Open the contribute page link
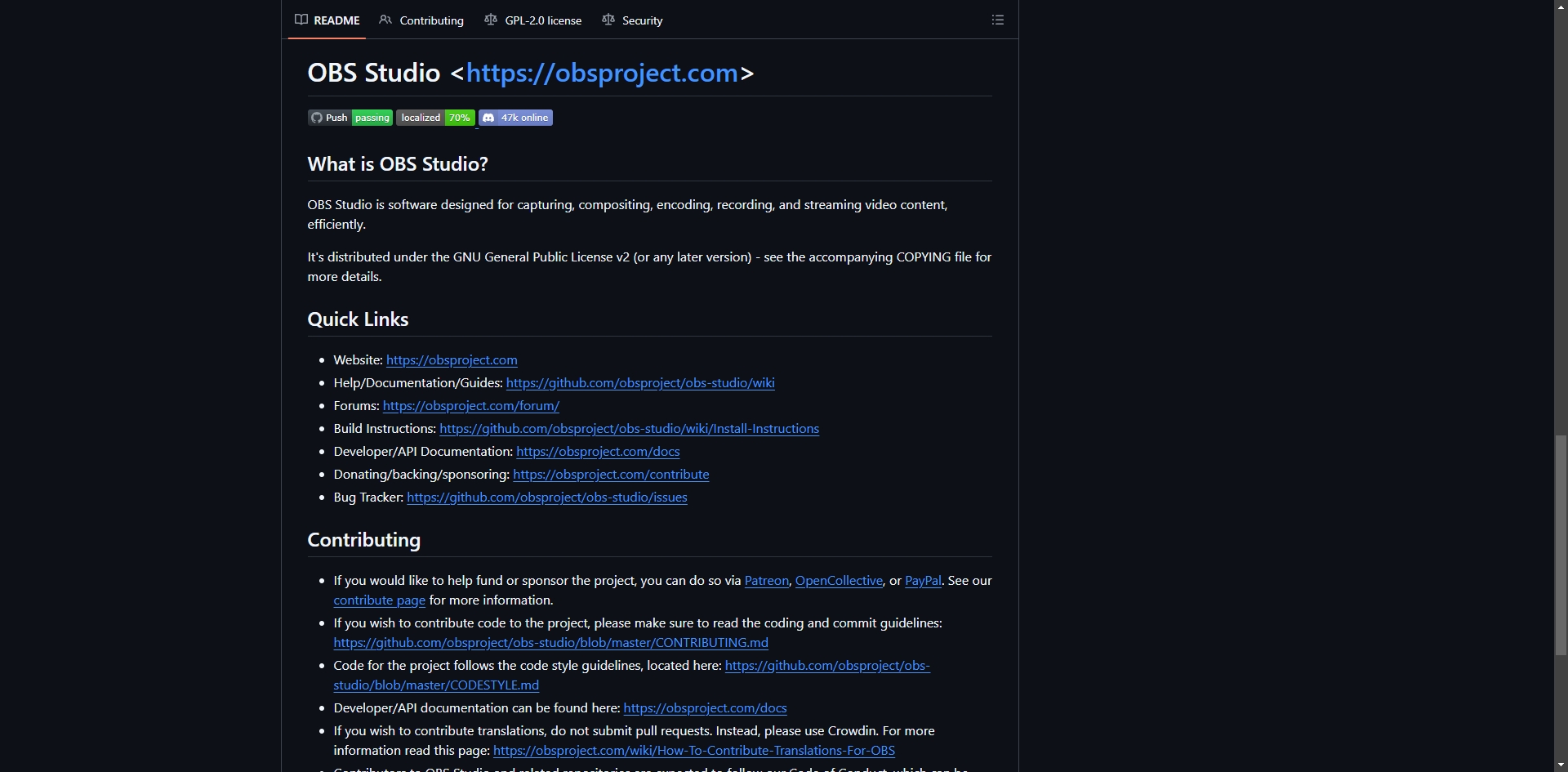 pyautogui.click(x=380, y=600)
